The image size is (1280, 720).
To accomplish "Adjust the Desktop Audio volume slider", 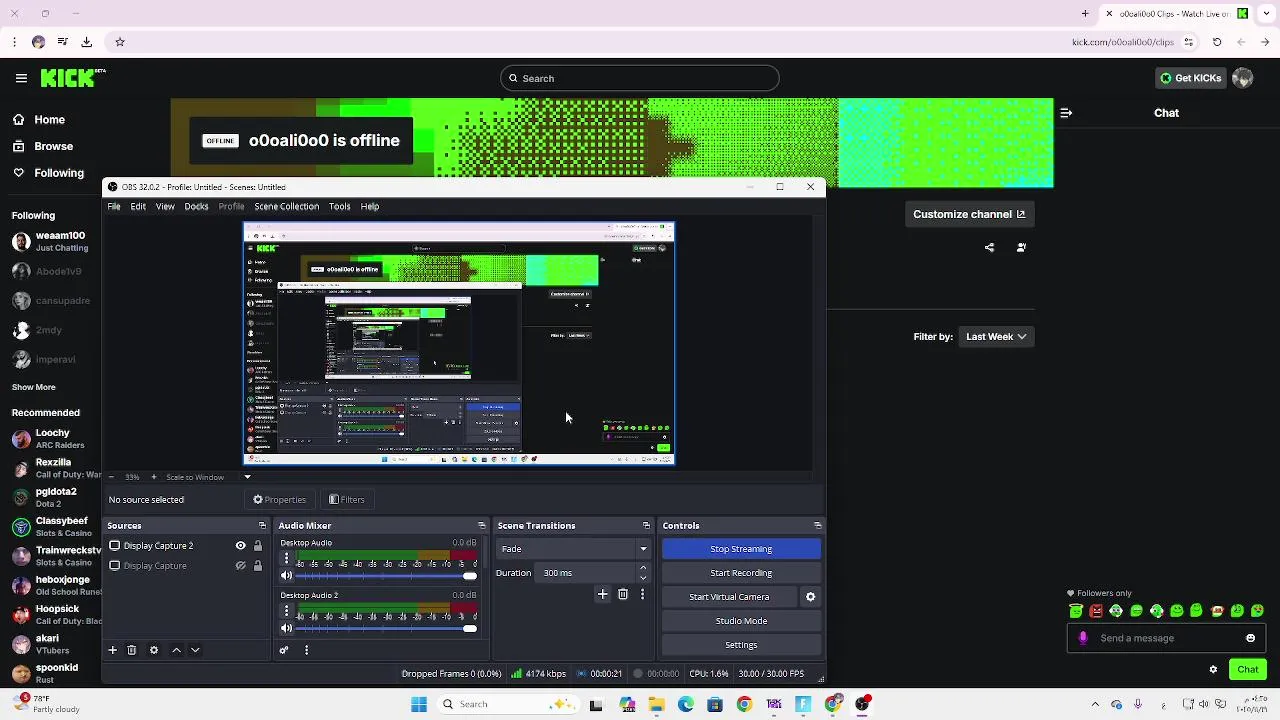I will tap(386, 576).
